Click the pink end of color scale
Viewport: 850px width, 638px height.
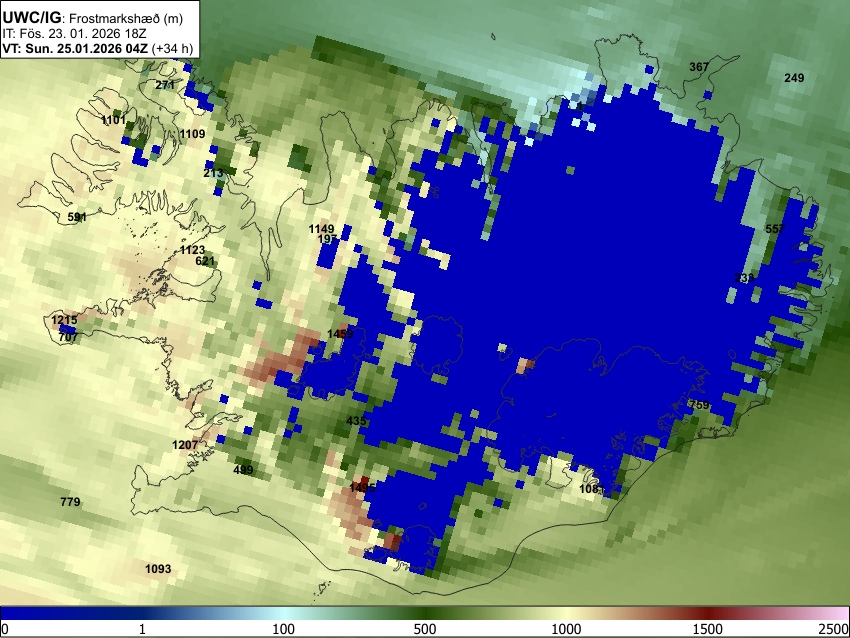coord(832,614)
